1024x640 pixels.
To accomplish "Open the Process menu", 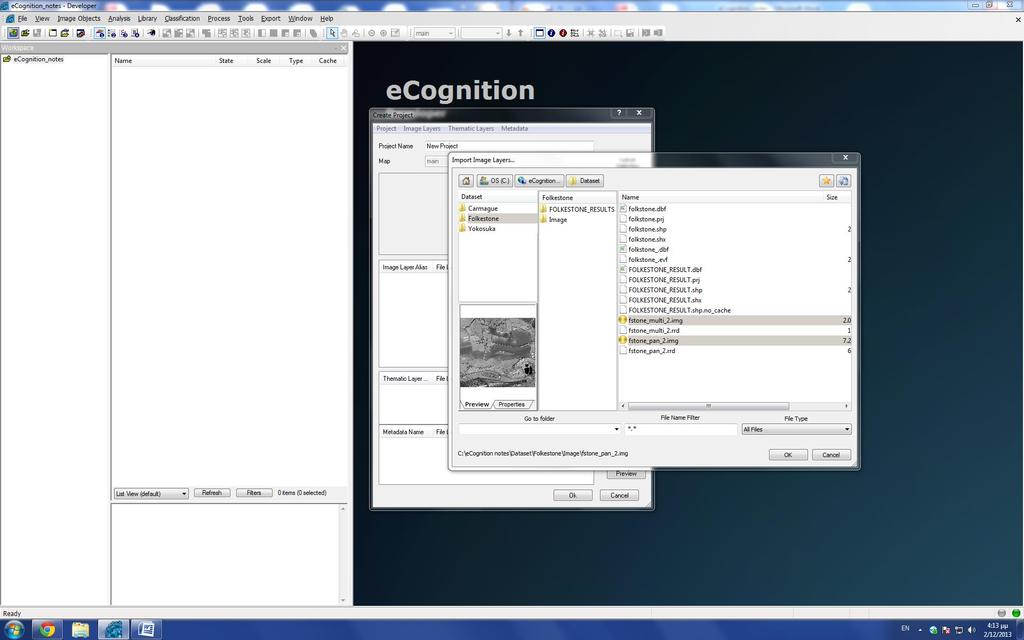I will (x=219, y=18).
